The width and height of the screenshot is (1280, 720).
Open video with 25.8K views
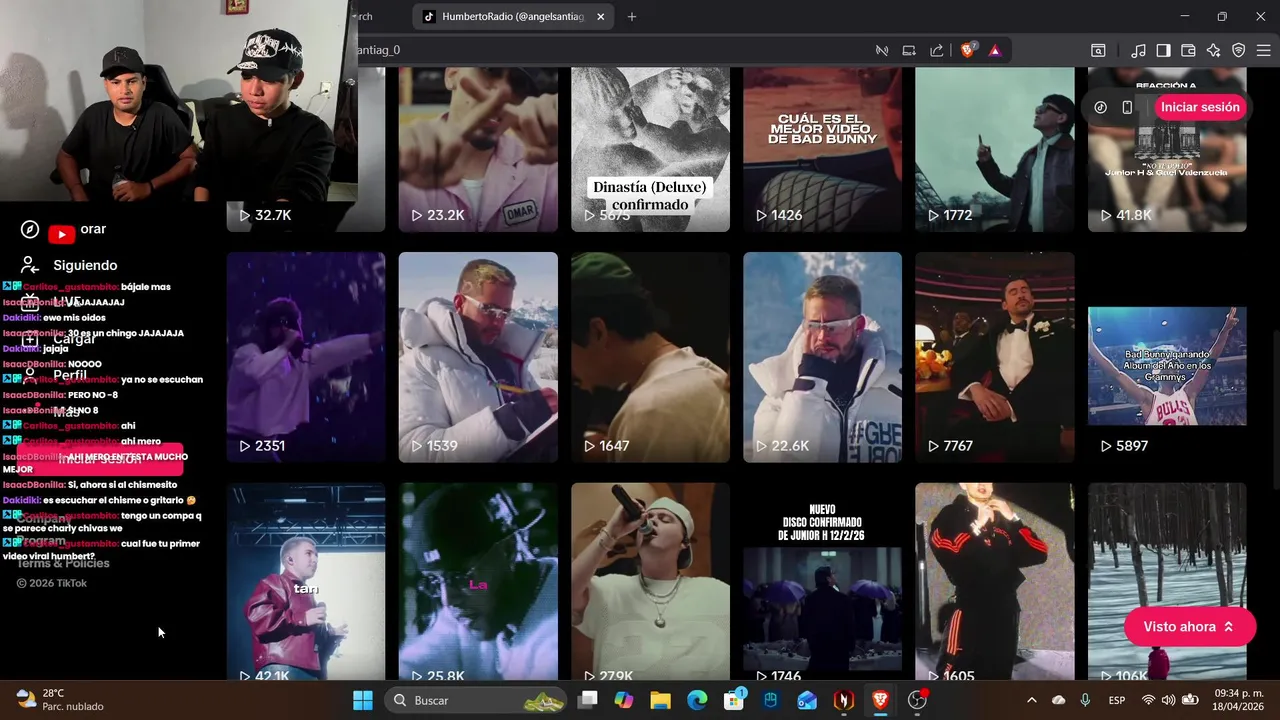tap(478, 582)
